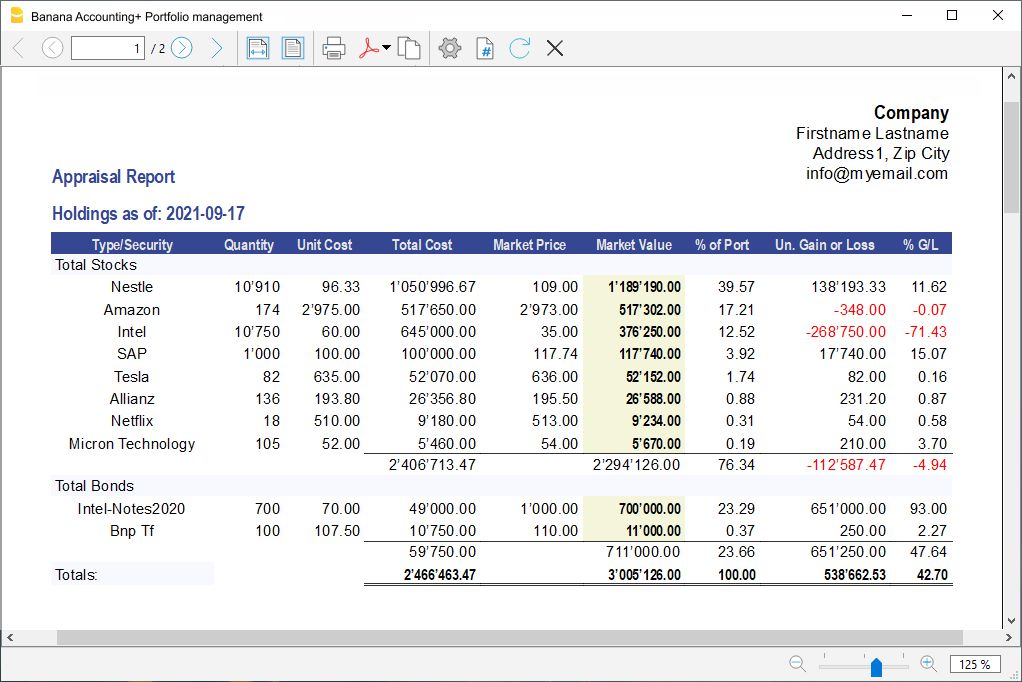Click horizontal scrollbar right arrow

[x=1008, y=637]
